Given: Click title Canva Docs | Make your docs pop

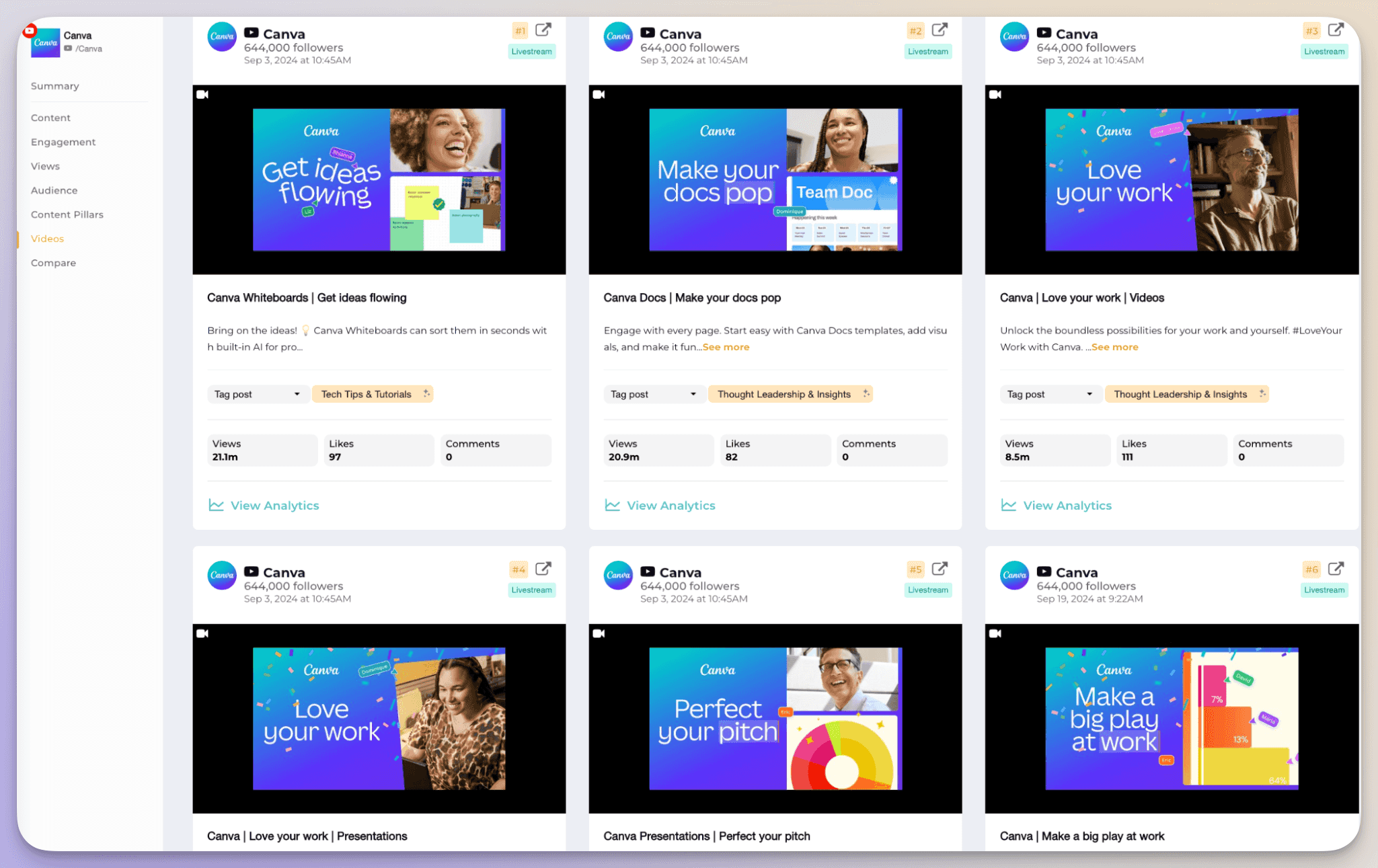Looking at the screenshot, I should pos(692,298).
